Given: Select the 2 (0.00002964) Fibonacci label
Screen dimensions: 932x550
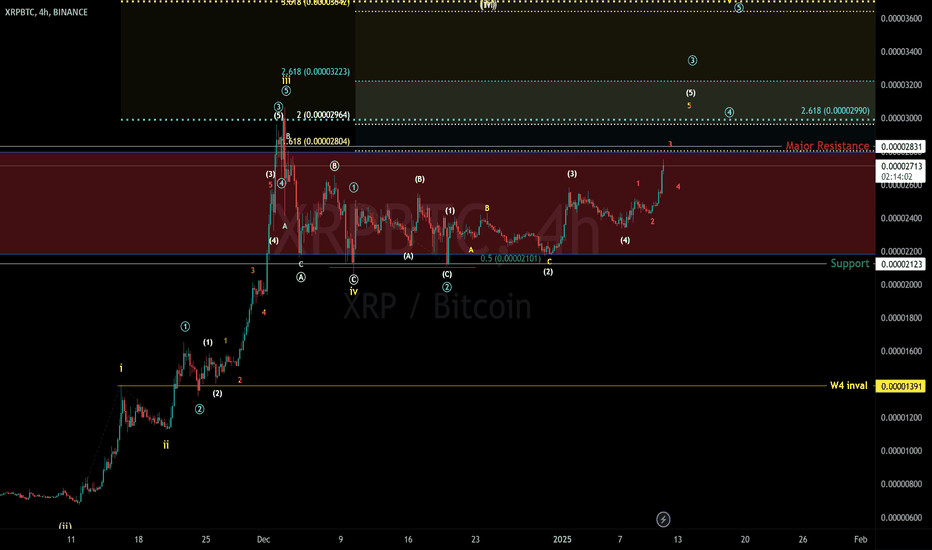Looking at the screenshot, I should [x=323, y=115].
